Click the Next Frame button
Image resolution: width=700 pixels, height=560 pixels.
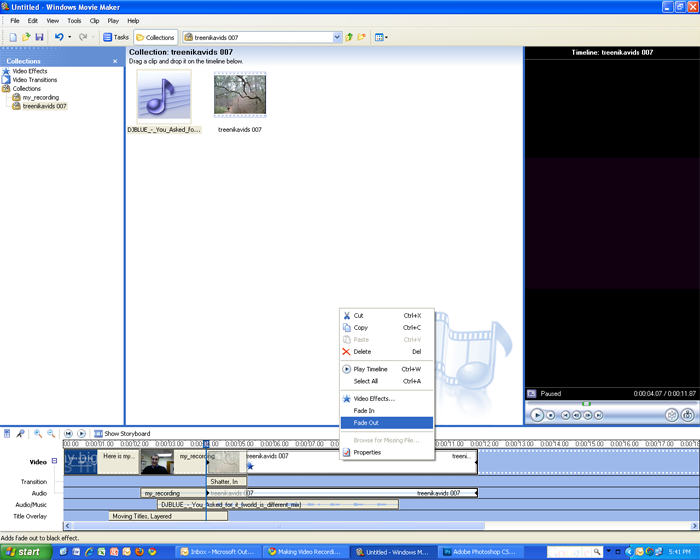click(x=588, y=415)
